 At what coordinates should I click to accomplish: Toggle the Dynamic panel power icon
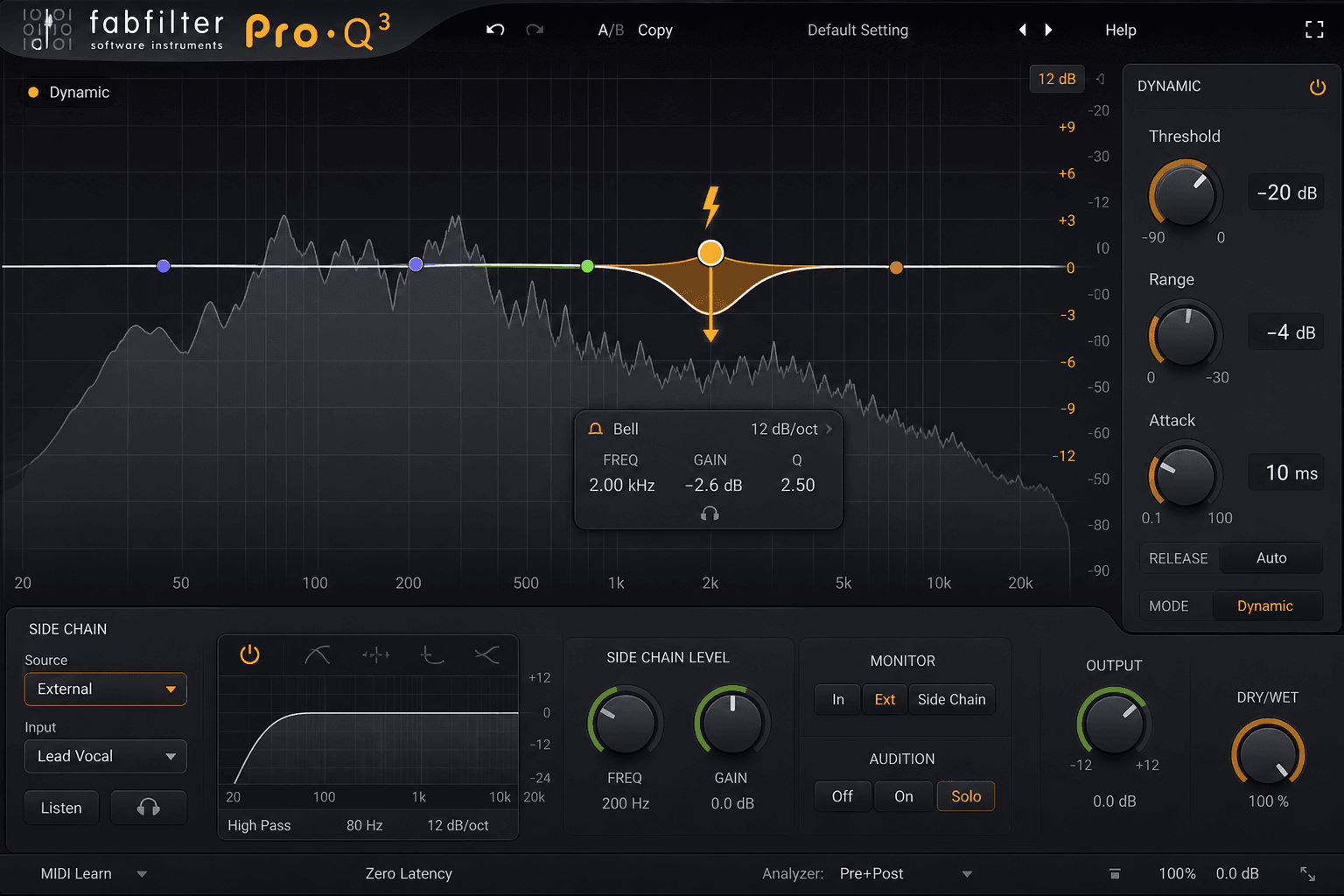[1317, 87]
